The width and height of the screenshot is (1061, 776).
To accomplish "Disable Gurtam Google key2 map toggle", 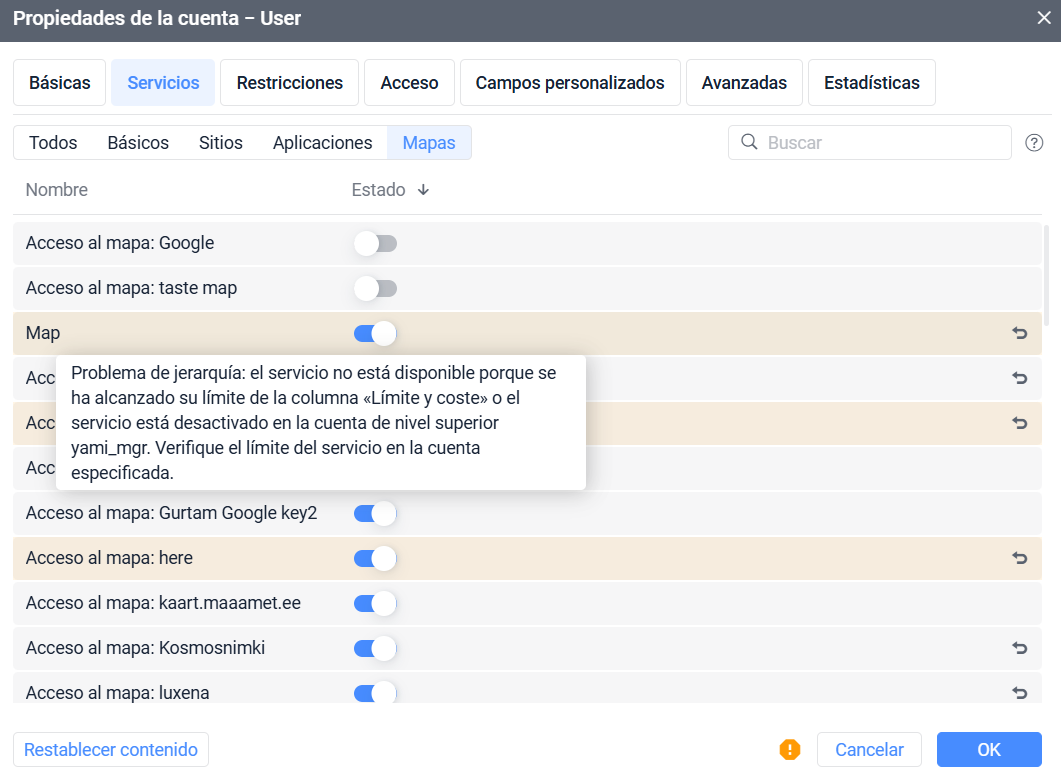I will click(375, 513).
